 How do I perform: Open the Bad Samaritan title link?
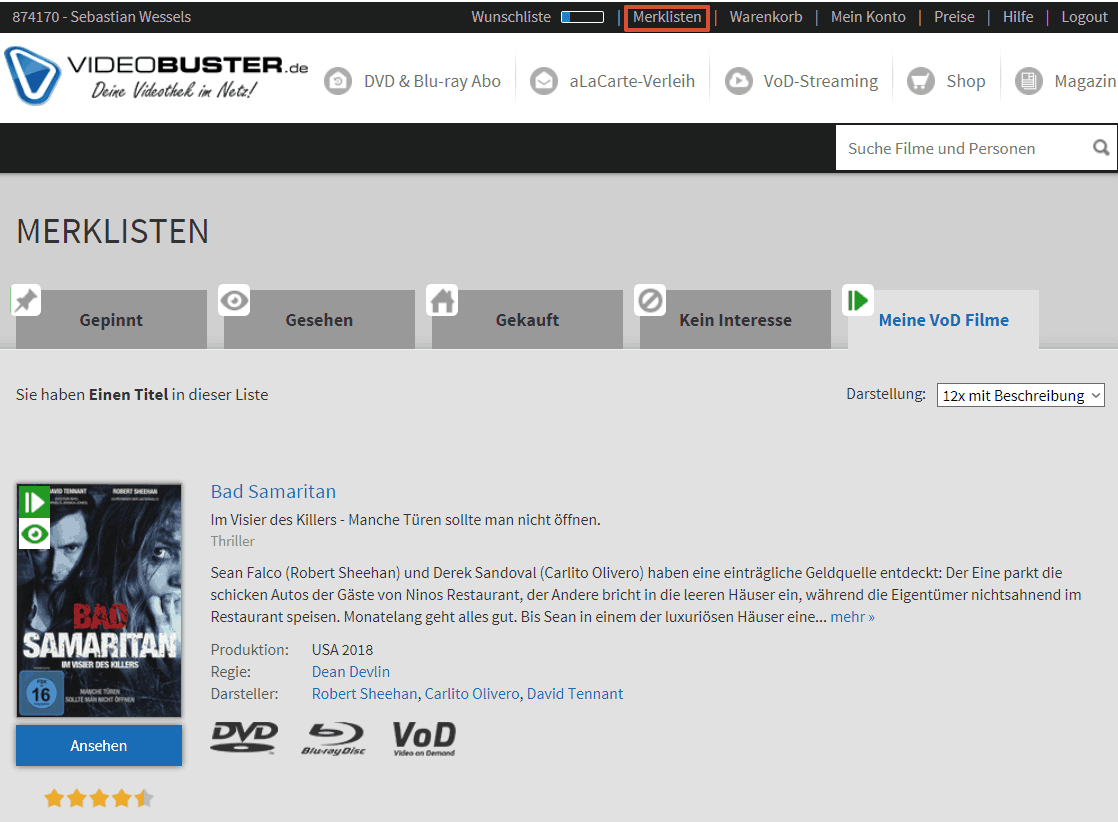coord(273,491)
